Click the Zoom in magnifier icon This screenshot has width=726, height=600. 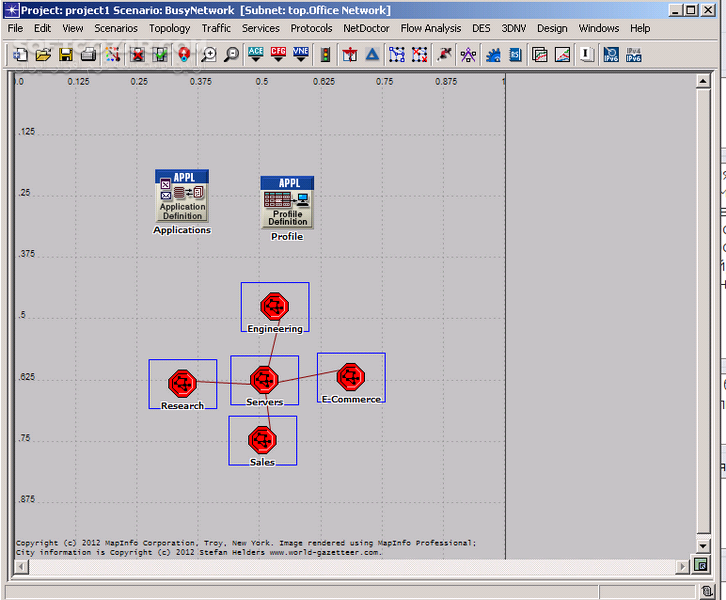point(208,55)
